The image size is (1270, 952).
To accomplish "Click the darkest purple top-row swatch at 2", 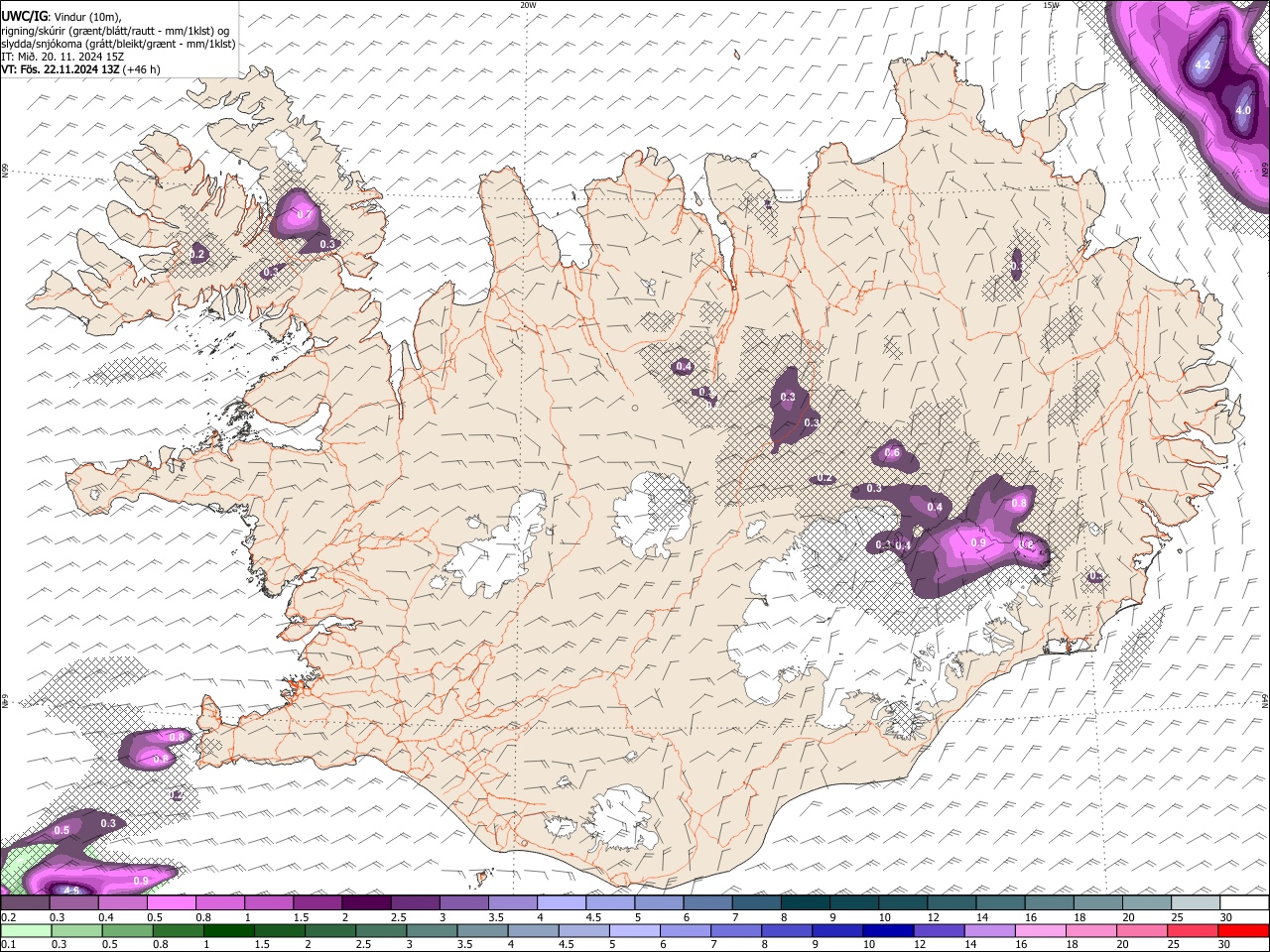I will coord(366,903).
